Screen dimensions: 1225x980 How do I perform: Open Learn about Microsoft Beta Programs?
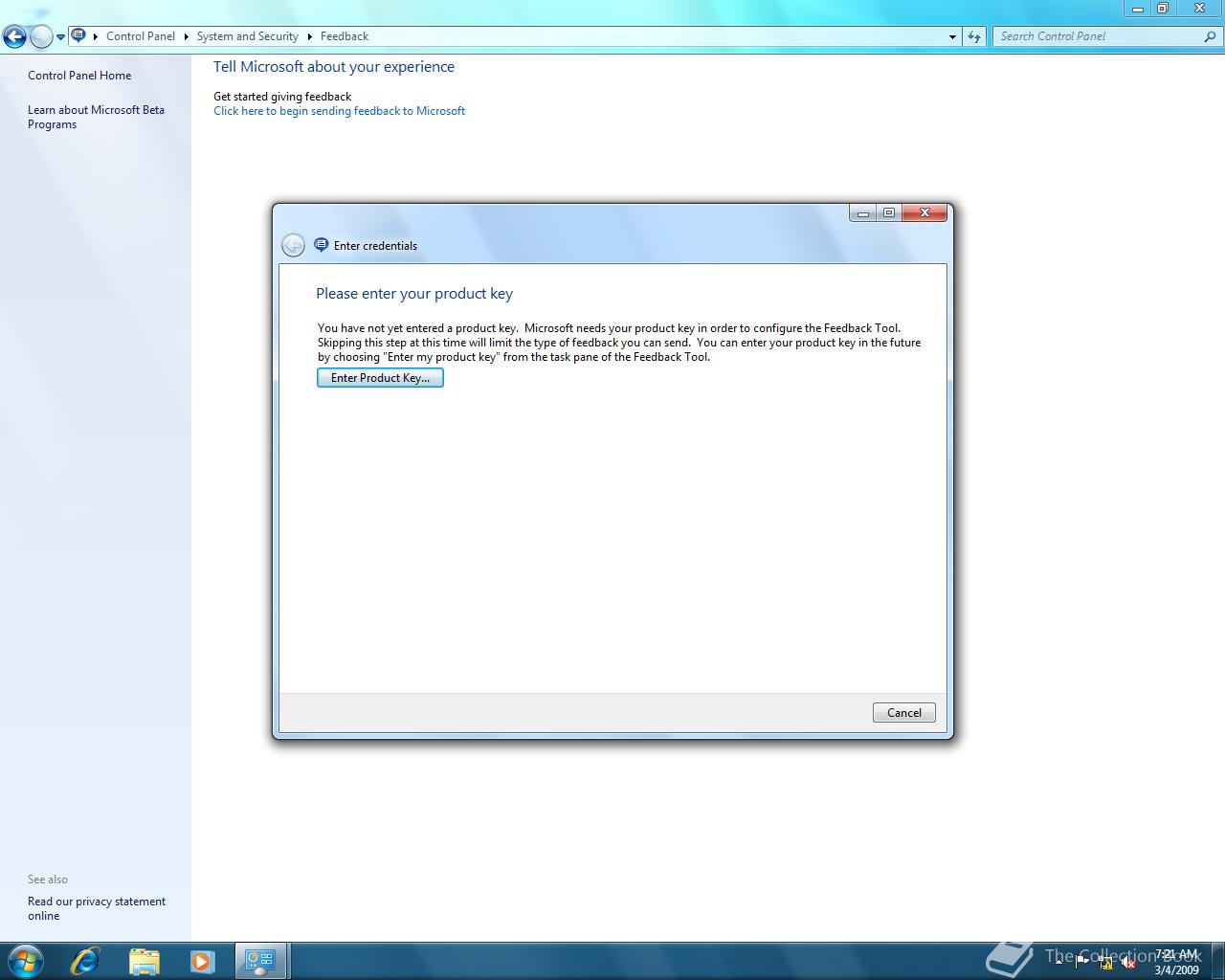point(96,117)
